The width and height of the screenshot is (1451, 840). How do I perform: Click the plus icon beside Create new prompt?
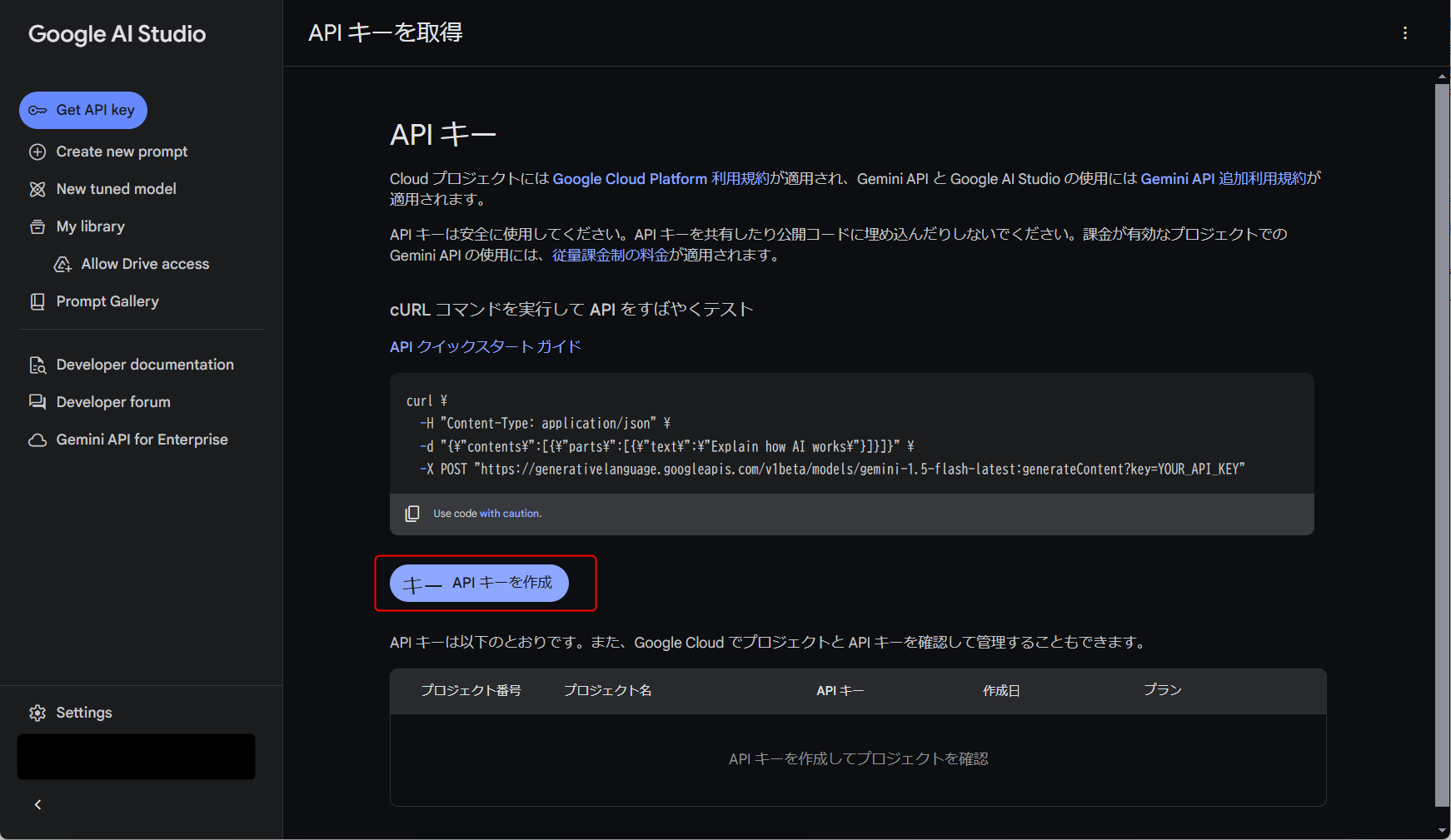pyautogui.click(x=37, y=152)
